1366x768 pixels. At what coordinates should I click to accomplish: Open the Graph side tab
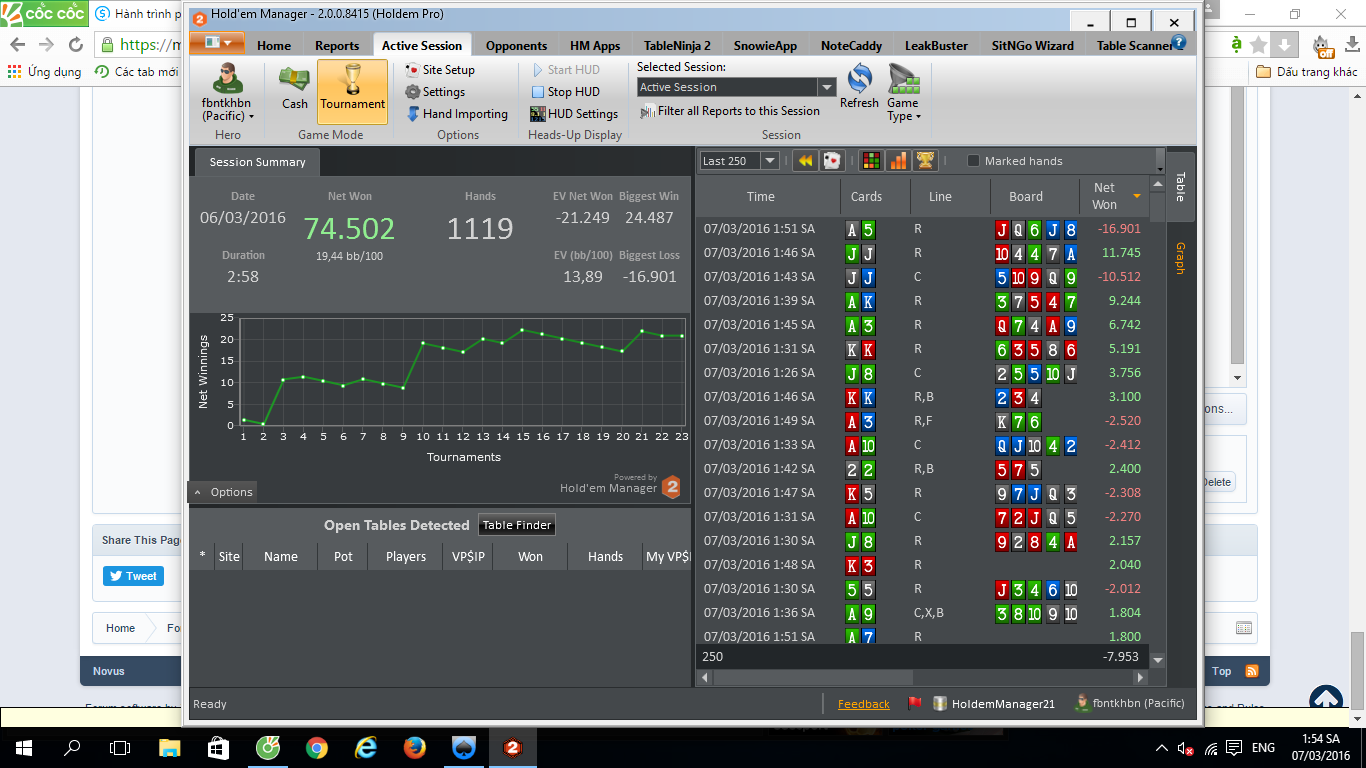[x=1180, y=258]
